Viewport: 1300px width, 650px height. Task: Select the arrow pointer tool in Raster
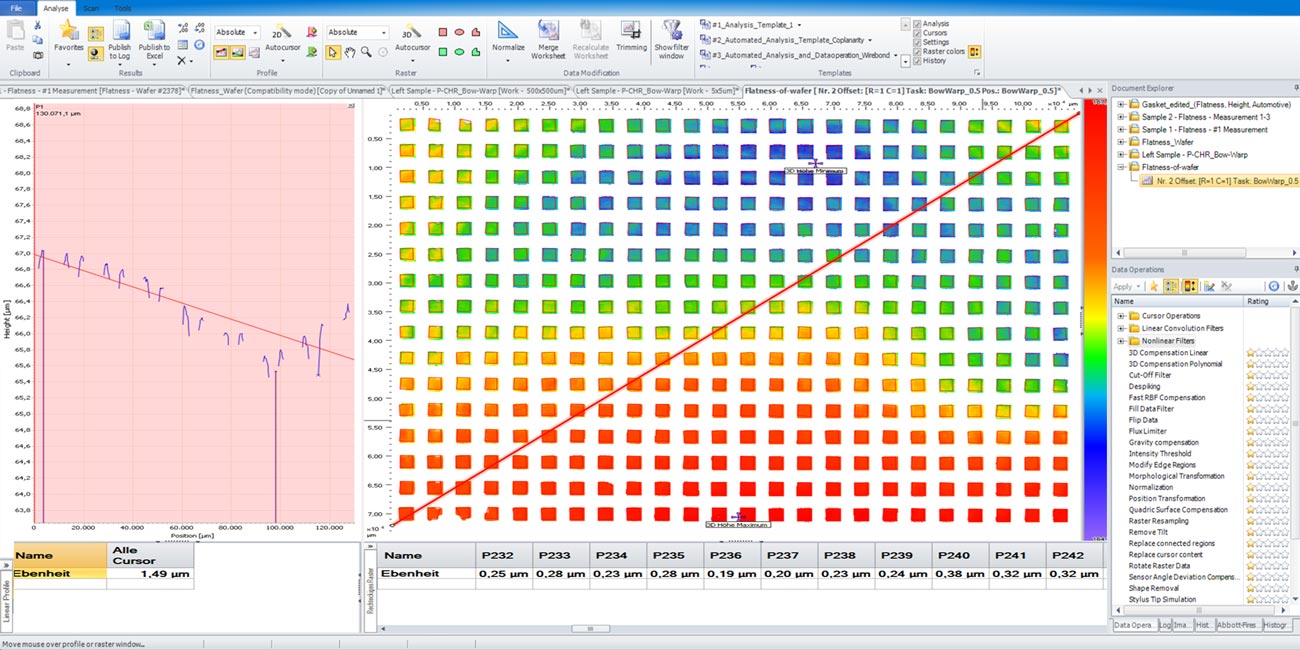click(333, 52)
